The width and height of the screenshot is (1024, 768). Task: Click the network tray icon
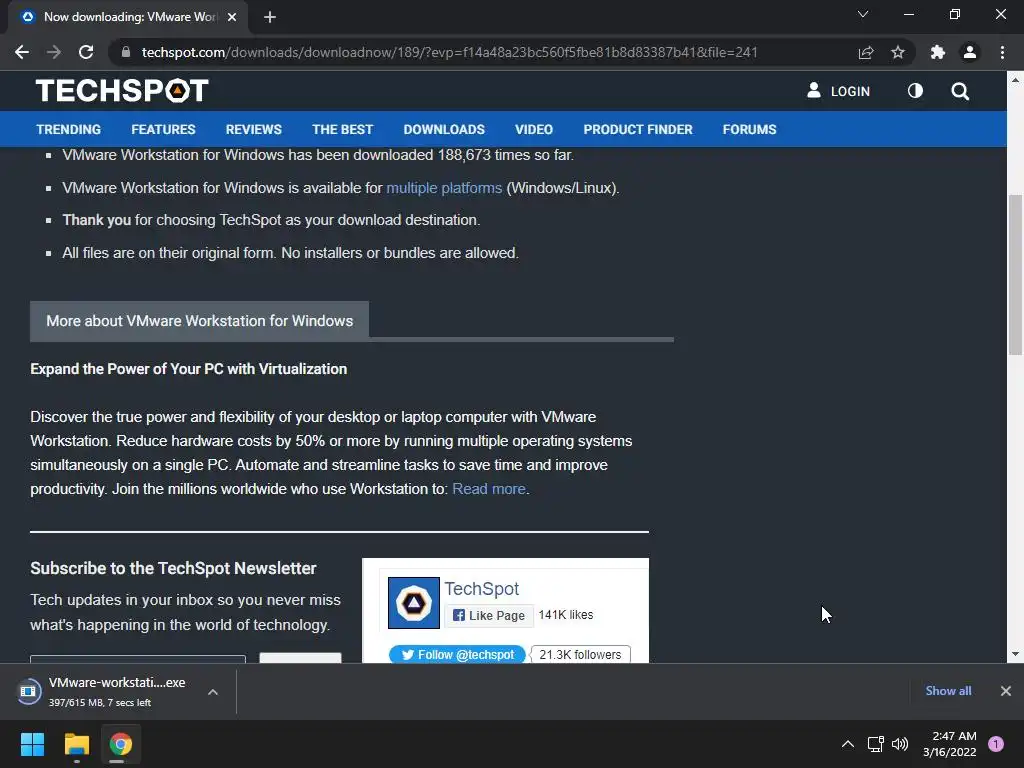point(875,744)
